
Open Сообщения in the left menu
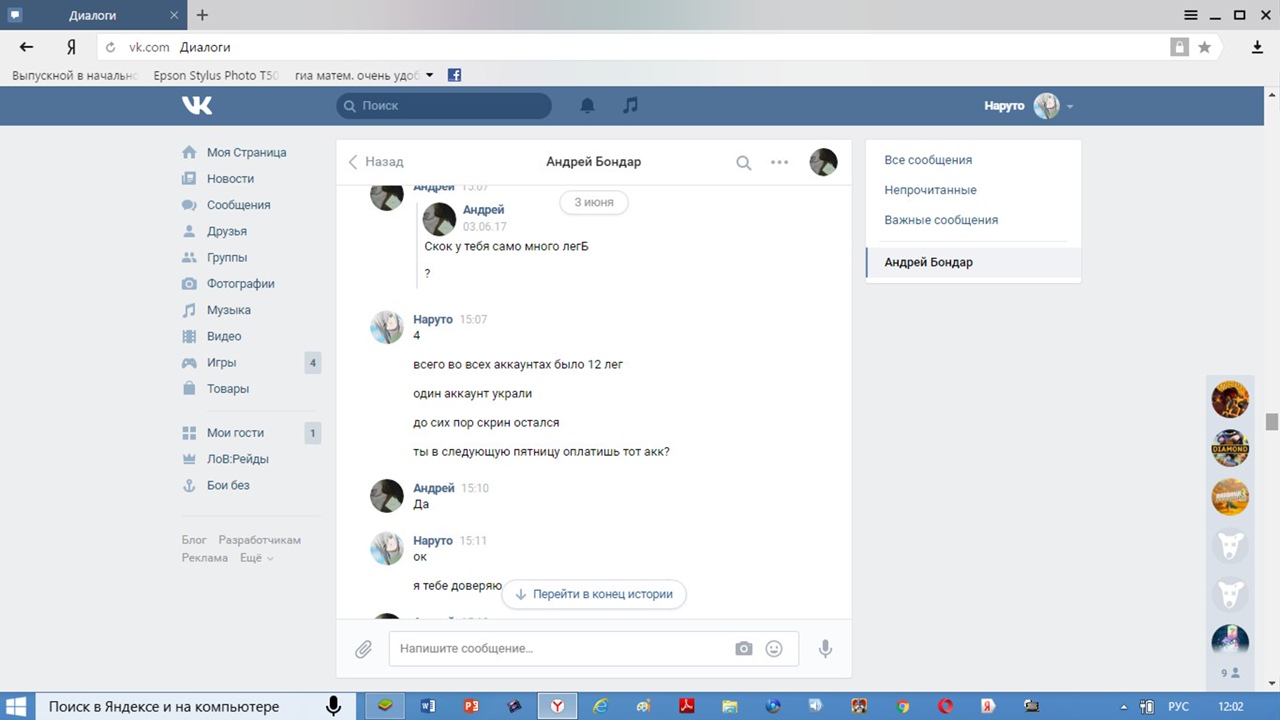tap(238, 205)
